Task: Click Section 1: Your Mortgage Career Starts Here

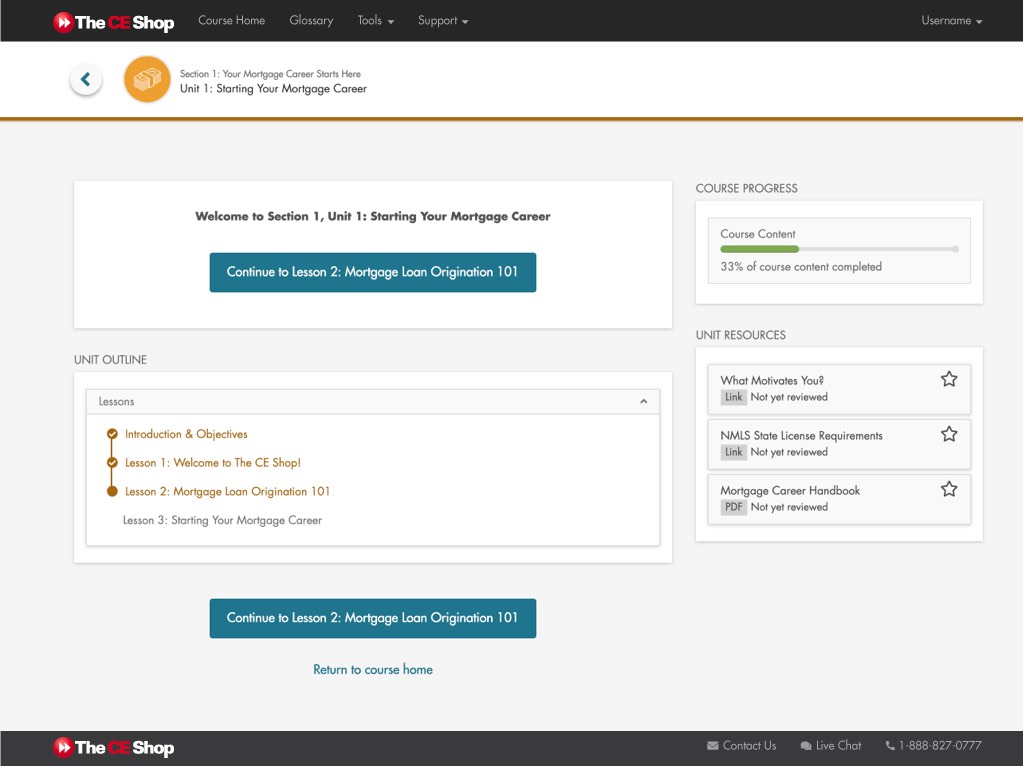Action: 270,74
